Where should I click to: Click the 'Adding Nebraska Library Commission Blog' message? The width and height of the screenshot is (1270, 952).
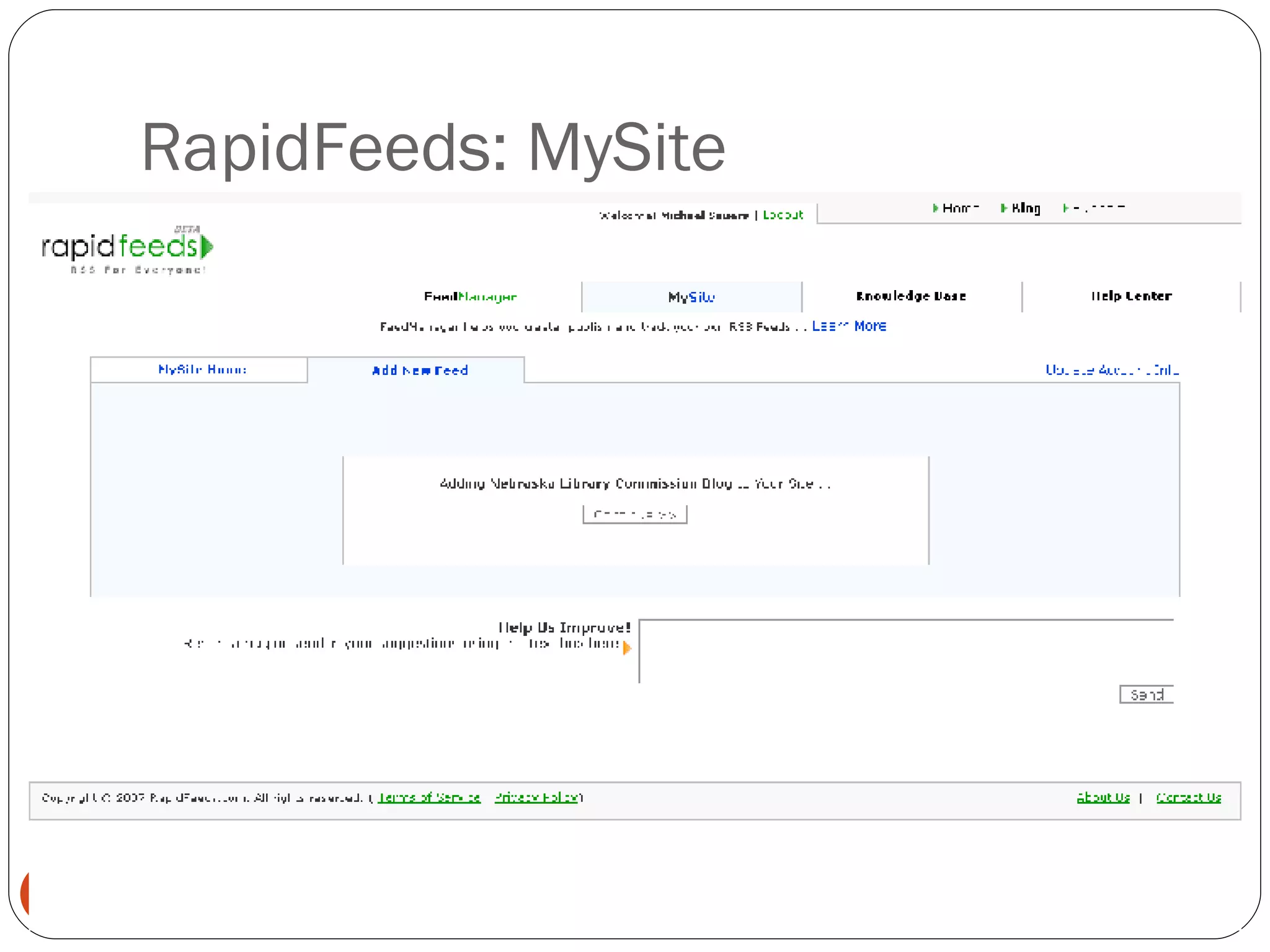635,483
